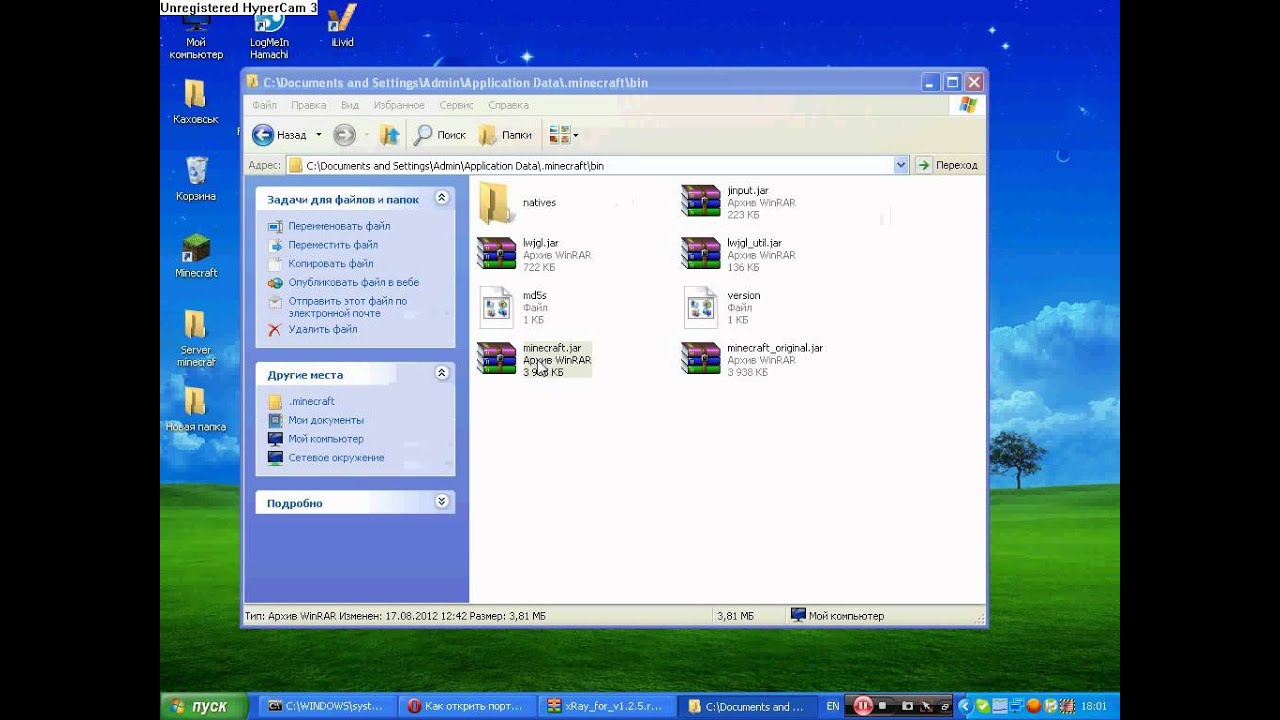Click Копировать файл task link
The width and height of the screenshot is (1280, 720).
[x=331, y=263]
